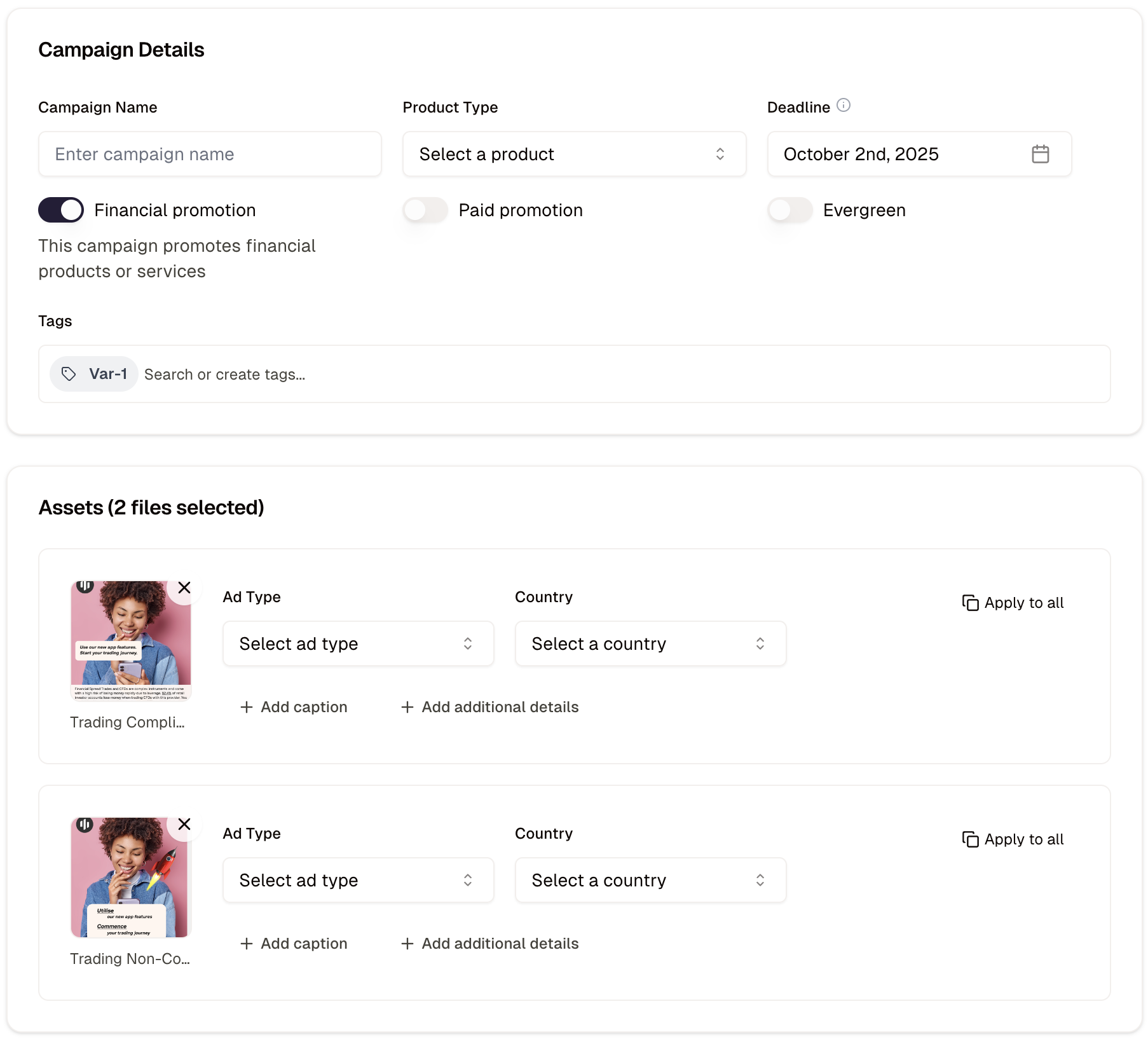Viewport: 1148px width, 1039px height.
Task: Click the Trading Non-Co... file name
Action: click(x=130, y=959)
